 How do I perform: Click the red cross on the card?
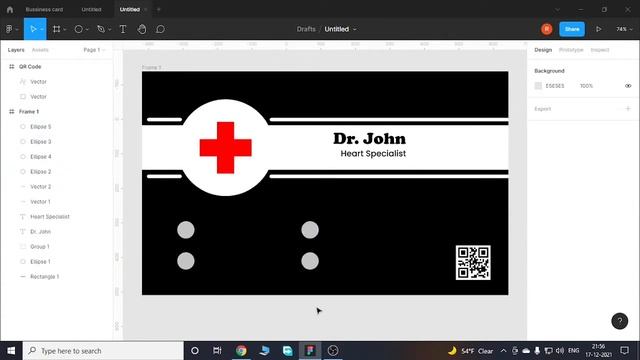tap(225, 147)
